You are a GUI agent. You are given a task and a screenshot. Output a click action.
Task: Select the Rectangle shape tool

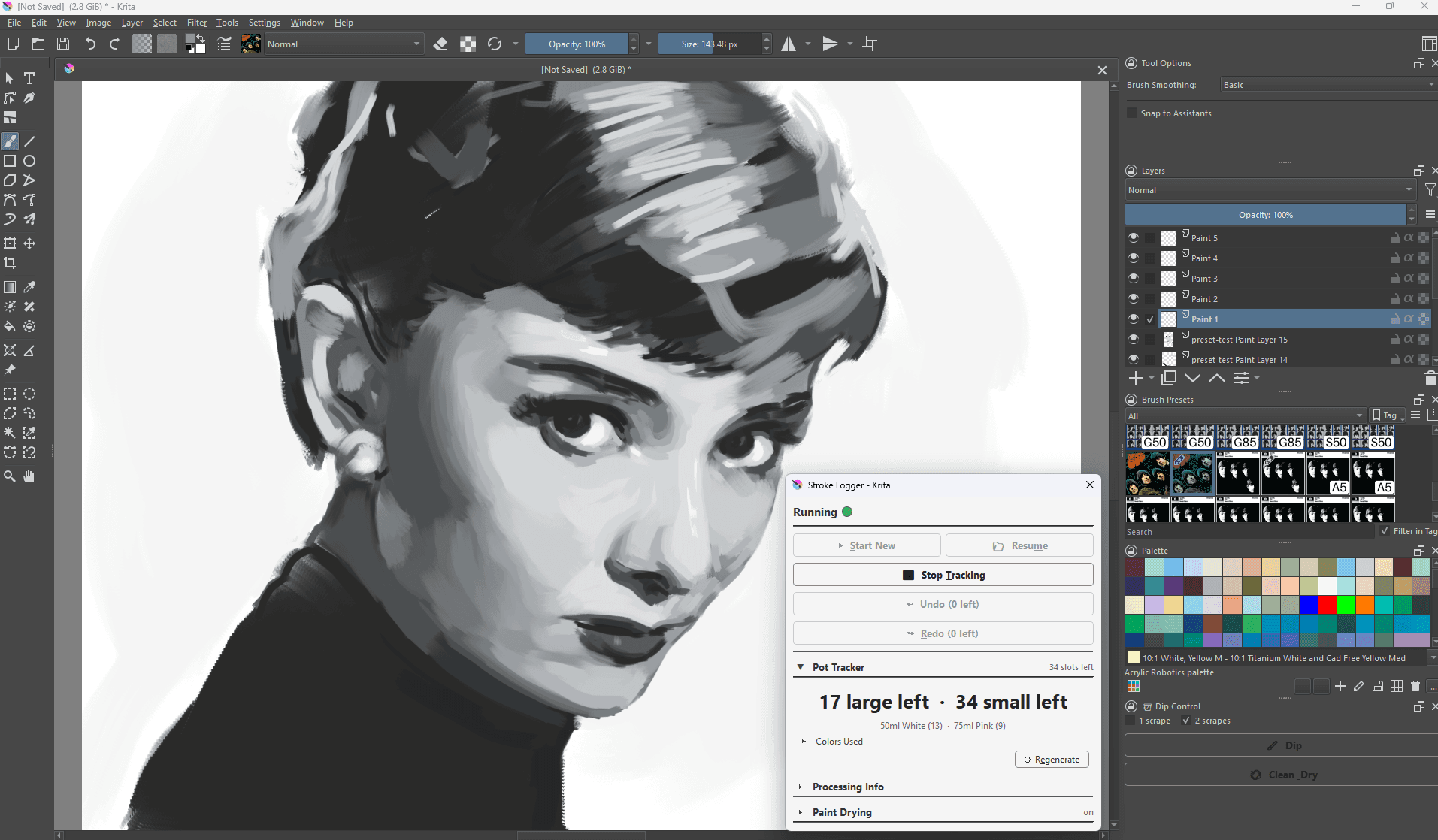10,161
